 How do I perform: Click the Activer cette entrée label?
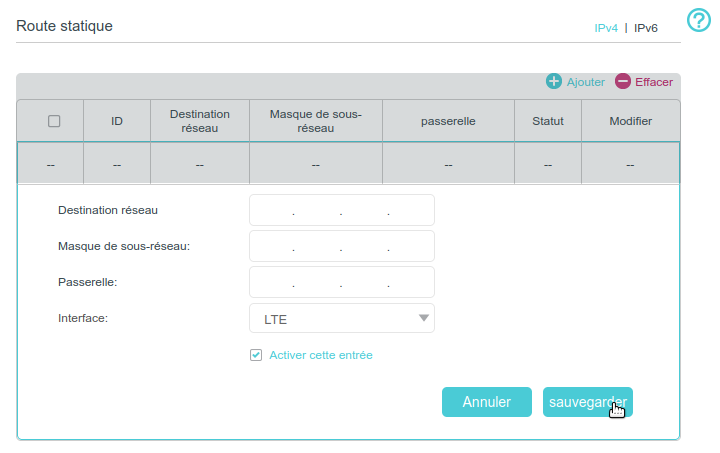(x=320, y=355)
